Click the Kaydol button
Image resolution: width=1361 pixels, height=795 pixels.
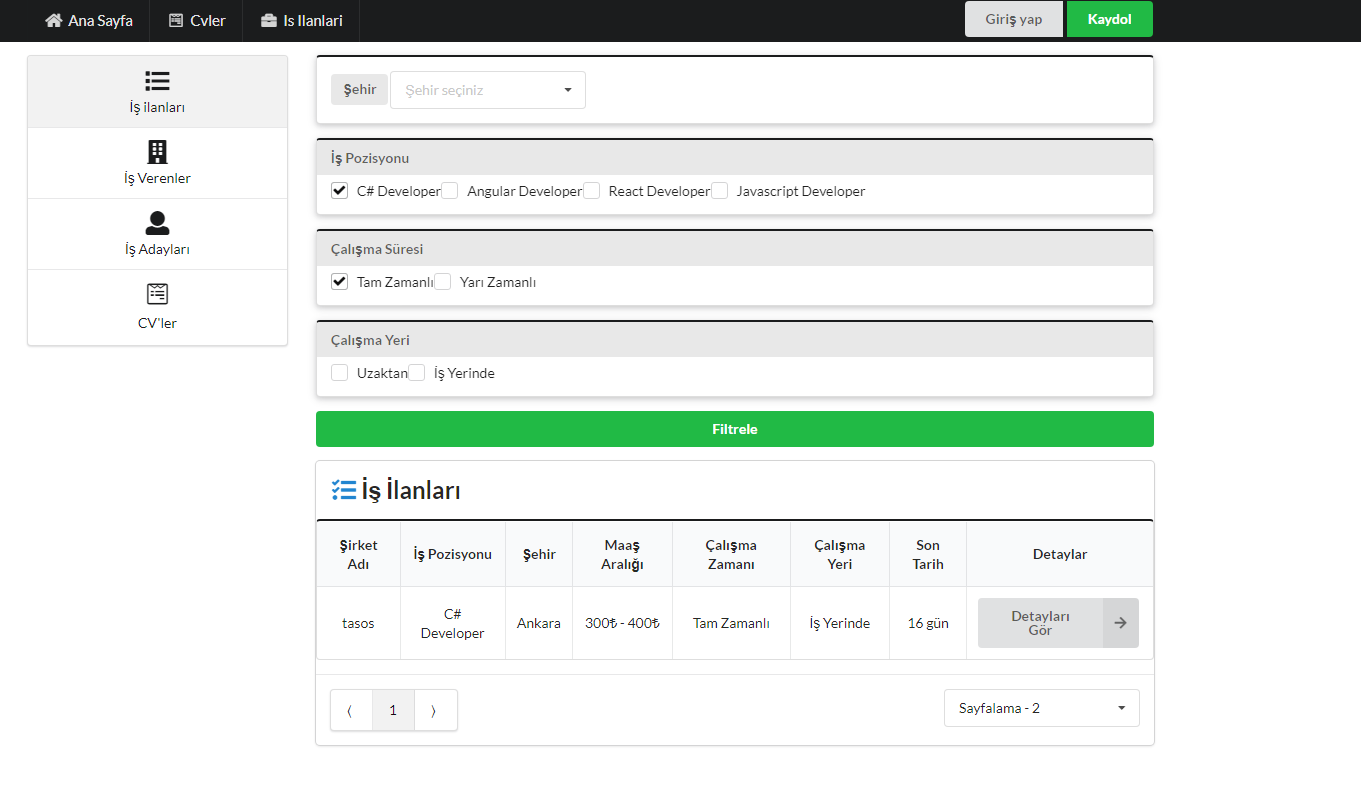tap(1109, 18)
